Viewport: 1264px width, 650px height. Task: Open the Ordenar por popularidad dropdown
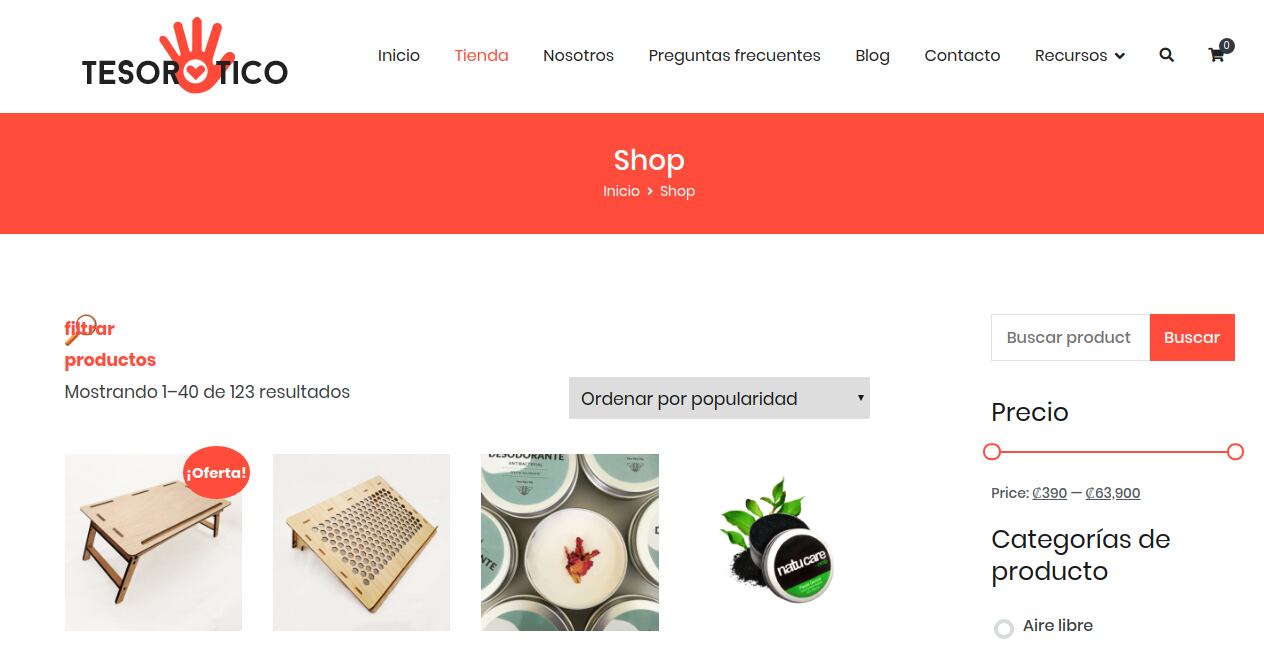coord(719,398)
